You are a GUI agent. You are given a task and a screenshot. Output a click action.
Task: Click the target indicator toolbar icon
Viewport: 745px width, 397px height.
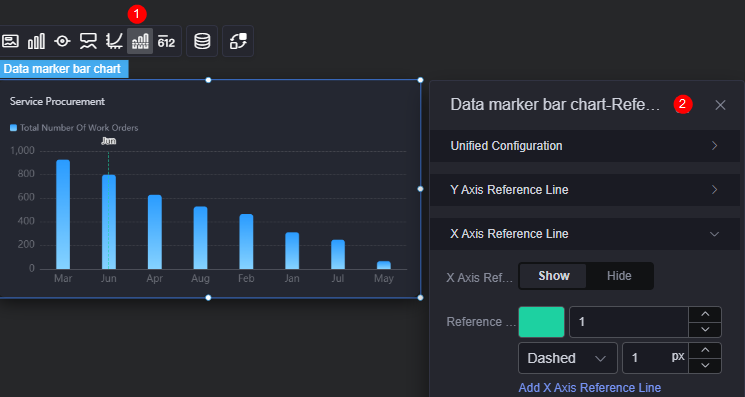pyautogui.click(x=62, y=41)
